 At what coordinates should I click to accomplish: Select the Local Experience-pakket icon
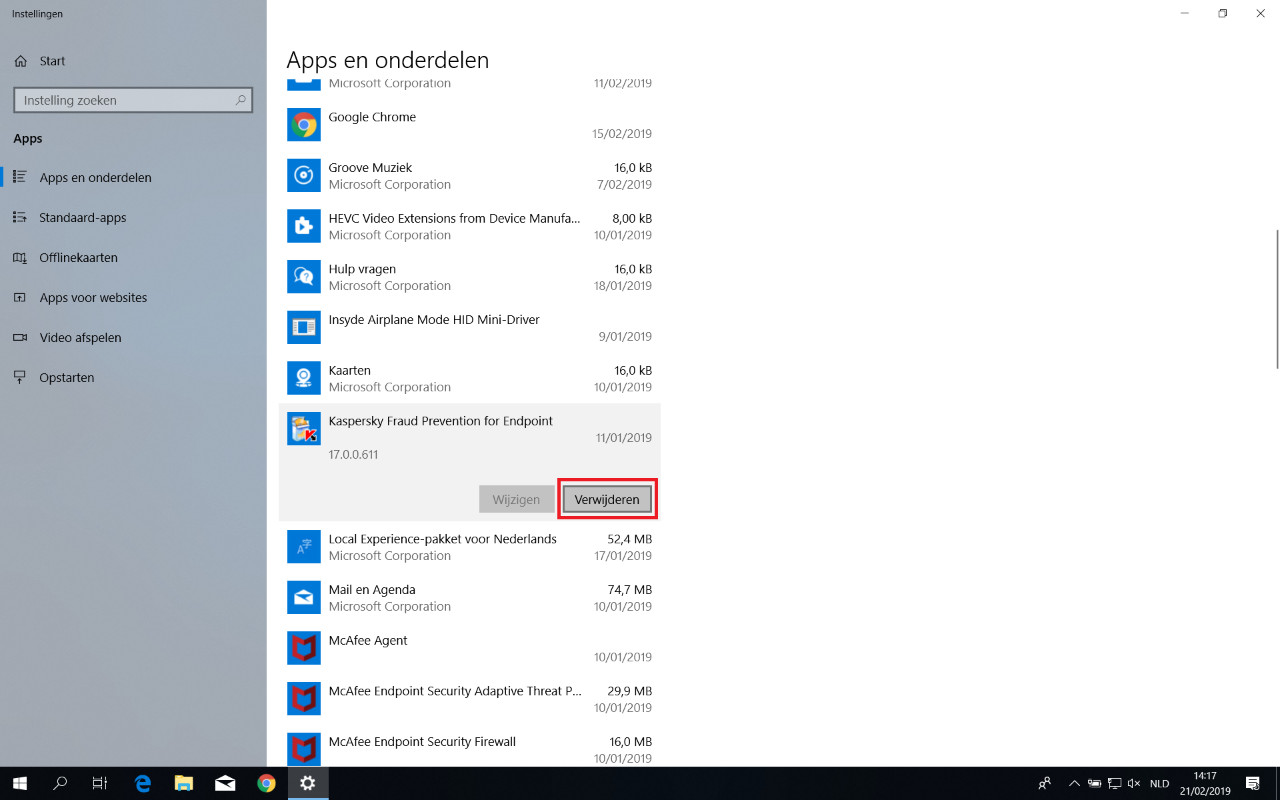(304, 547)
